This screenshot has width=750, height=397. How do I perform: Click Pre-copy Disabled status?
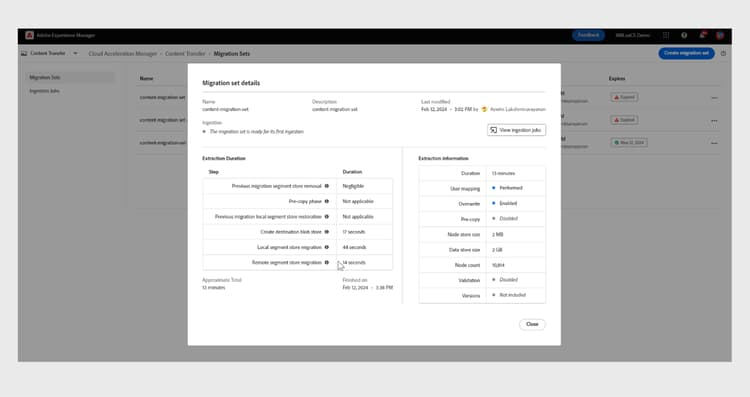(505, 219)
